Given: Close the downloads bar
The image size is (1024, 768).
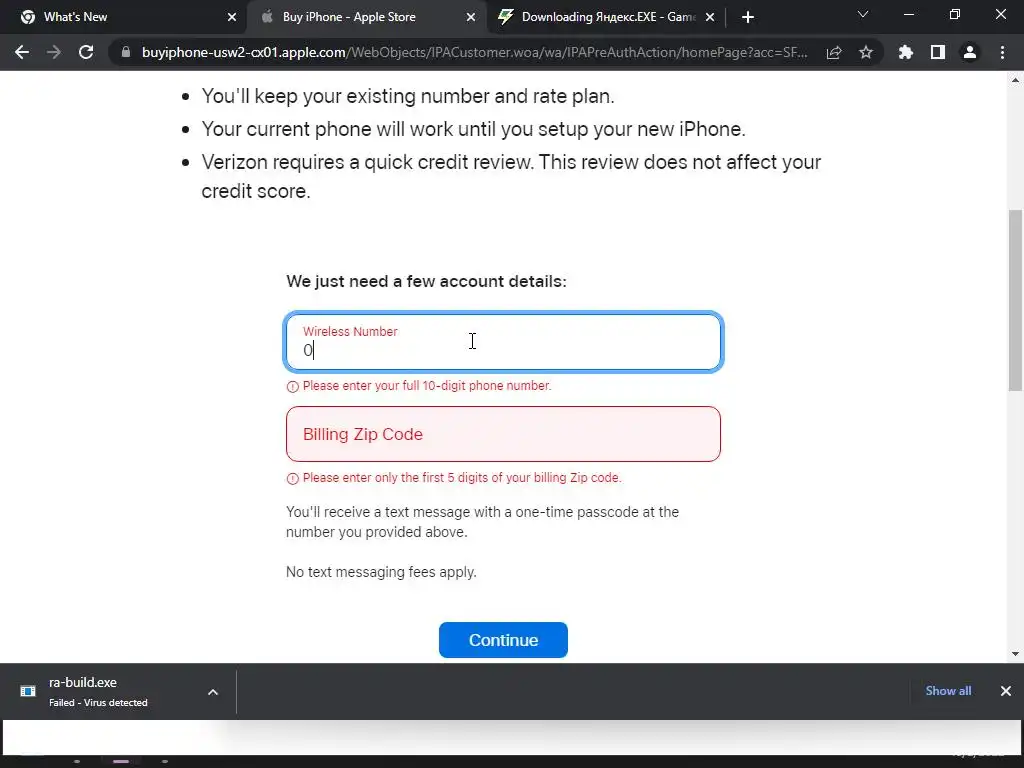Looking at the screenshot, I should [1006, 691].
